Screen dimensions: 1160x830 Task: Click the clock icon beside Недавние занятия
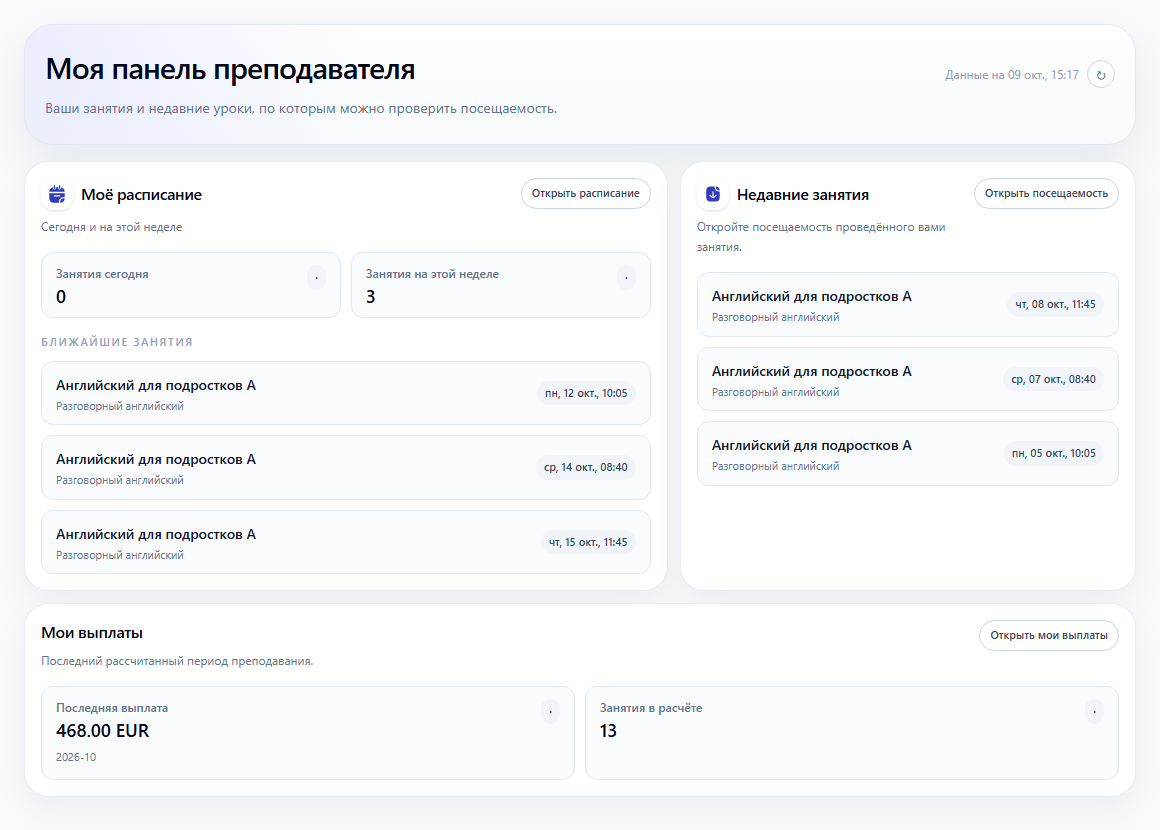712,195
